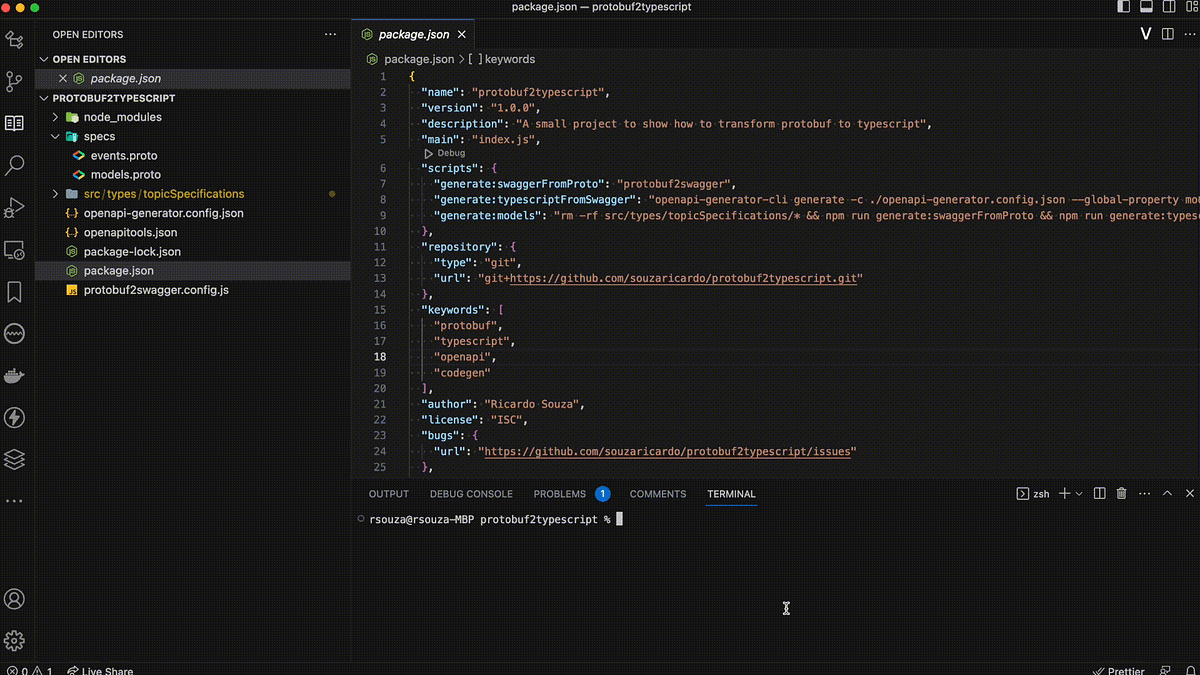Viewport: 1200px width, 675px height.
Task: Open the Manage settings gear
Action: (14, 639)
